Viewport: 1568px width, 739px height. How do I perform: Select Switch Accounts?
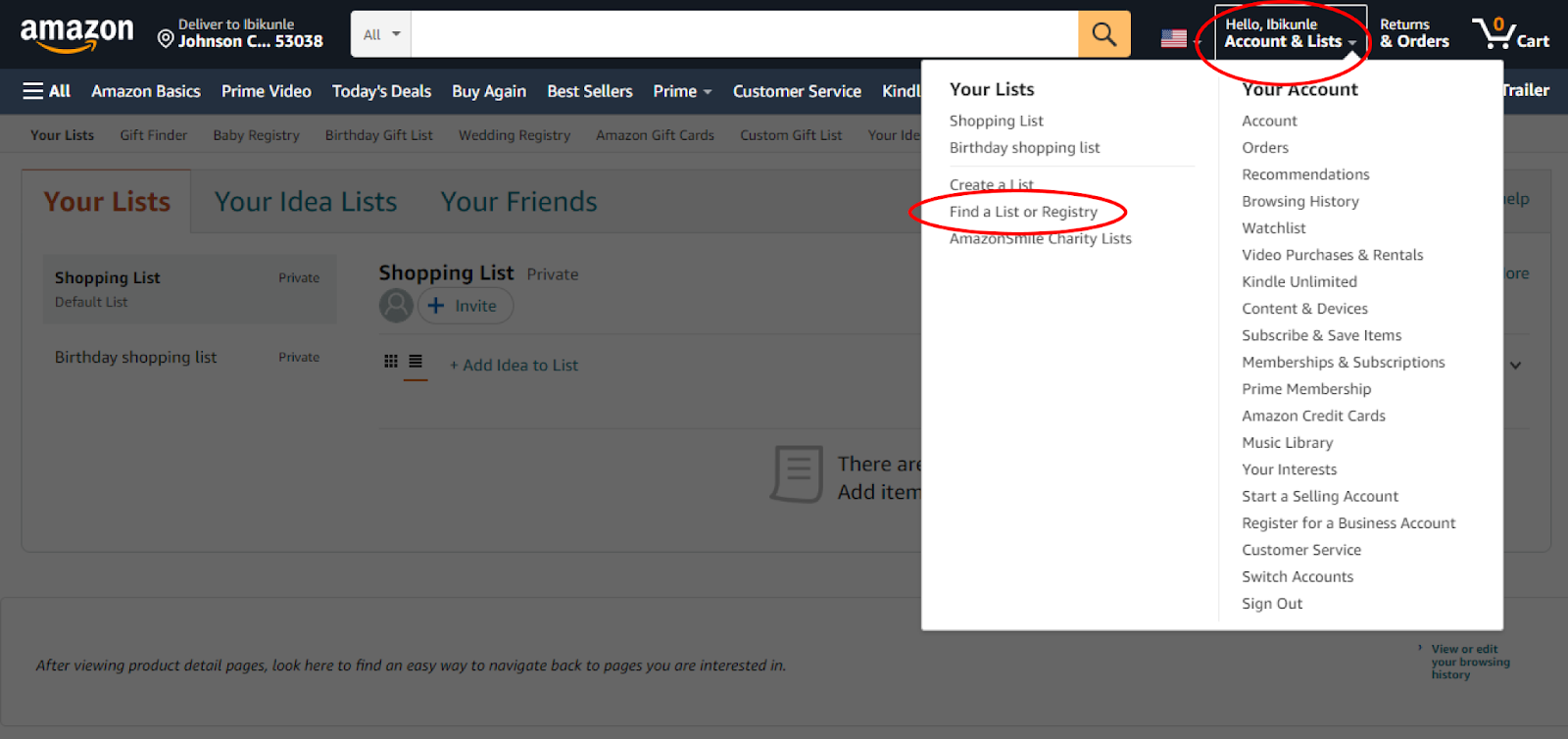coord(1298,576)
